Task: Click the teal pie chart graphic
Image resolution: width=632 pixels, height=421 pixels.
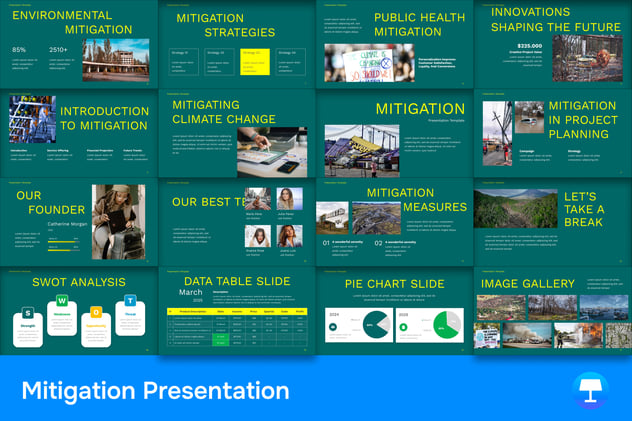Action: click(x=377, y=325)
